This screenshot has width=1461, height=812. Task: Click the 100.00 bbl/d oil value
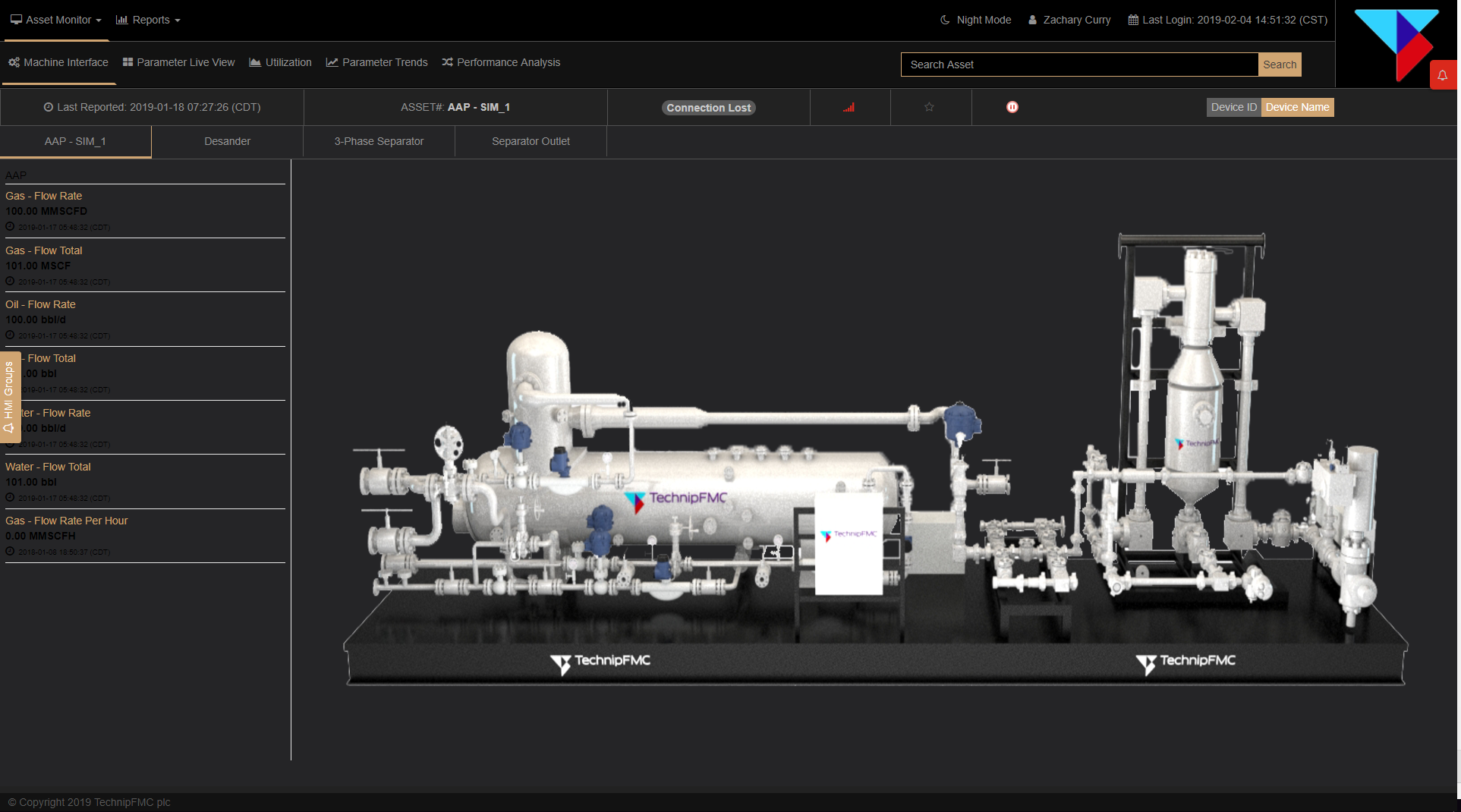pyautogui.click(x=36, y=319)
